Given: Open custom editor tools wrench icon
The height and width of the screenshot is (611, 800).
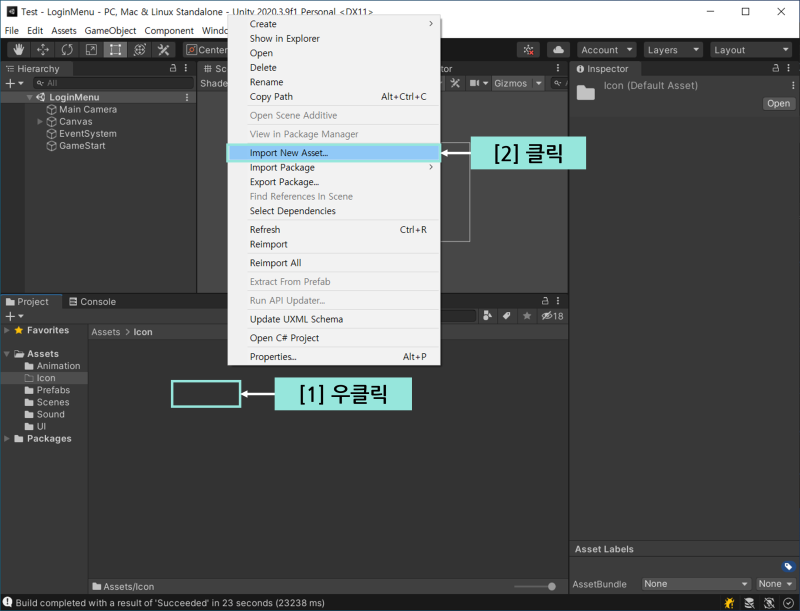Looking at the screenshot, I should 163,49.
